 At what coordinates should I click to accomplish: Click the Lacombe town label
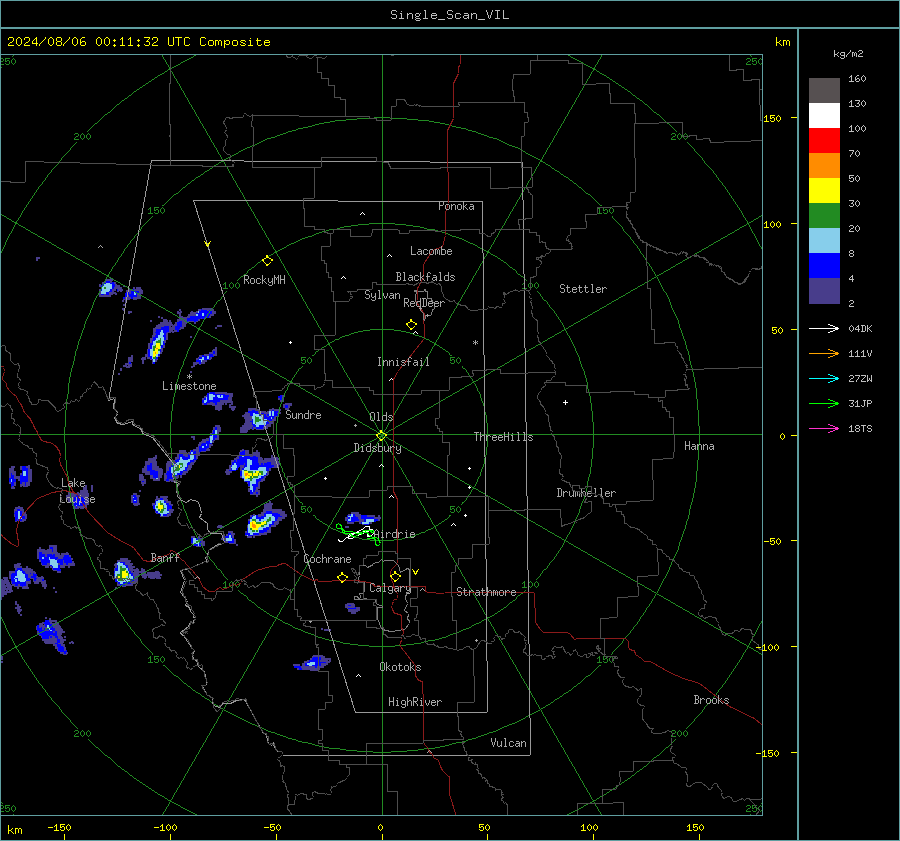click(431, 251)
